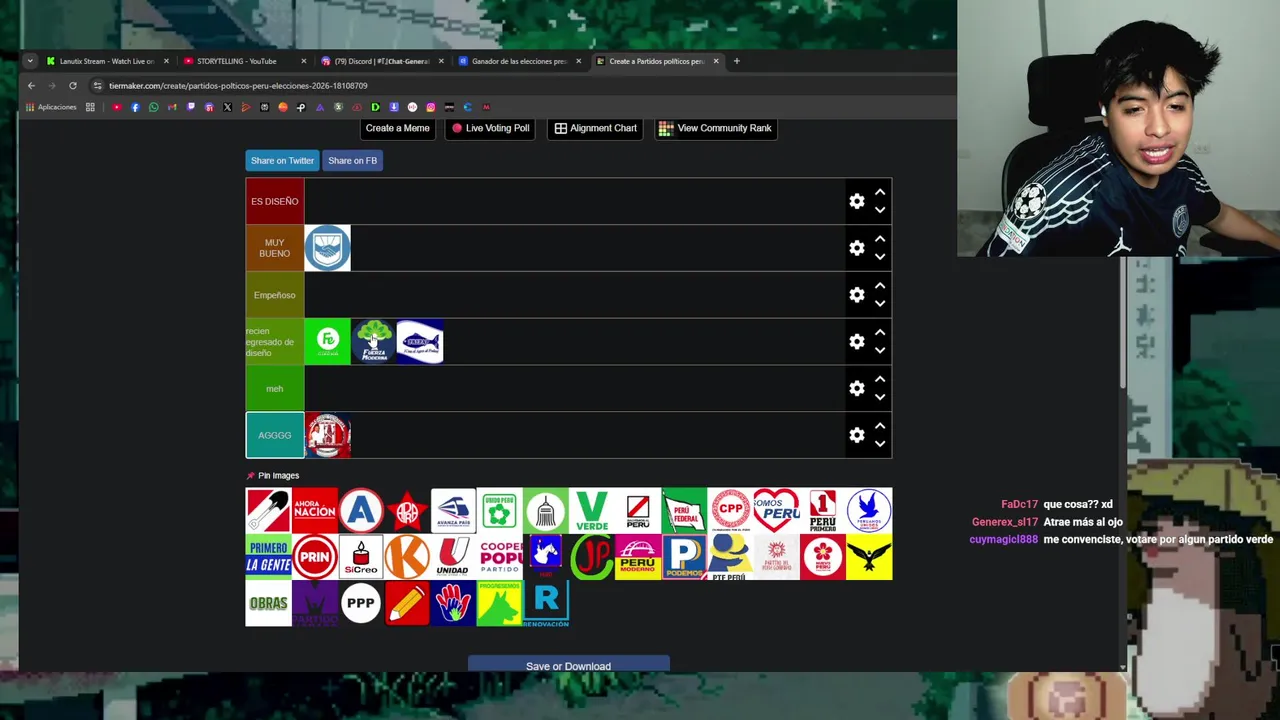Select the CPP party logo
Viewport: 1280px width, 720px height.
click(730, 511)
